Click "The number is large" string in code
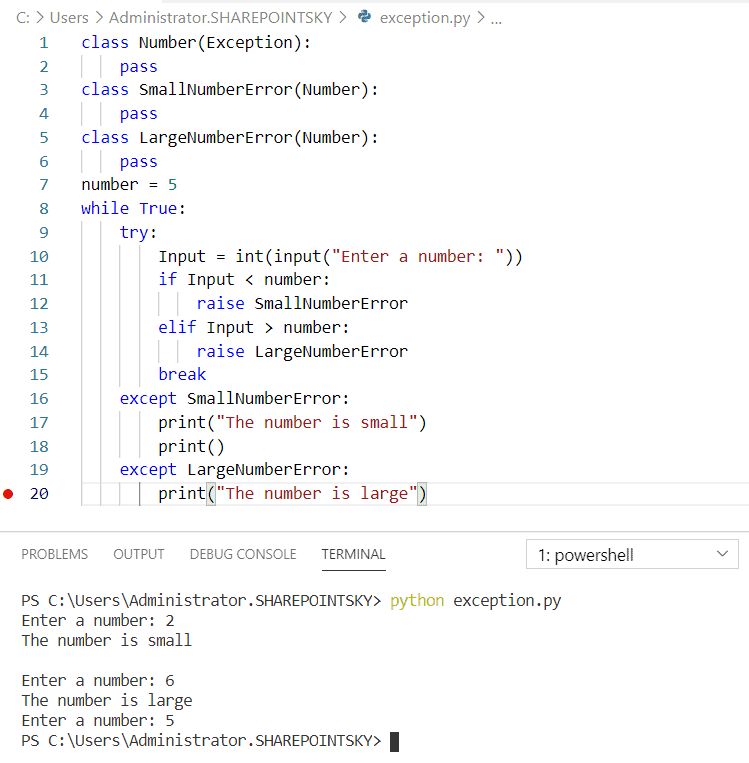Viewport: 749px width, 763px height. (x=317, y=494)
